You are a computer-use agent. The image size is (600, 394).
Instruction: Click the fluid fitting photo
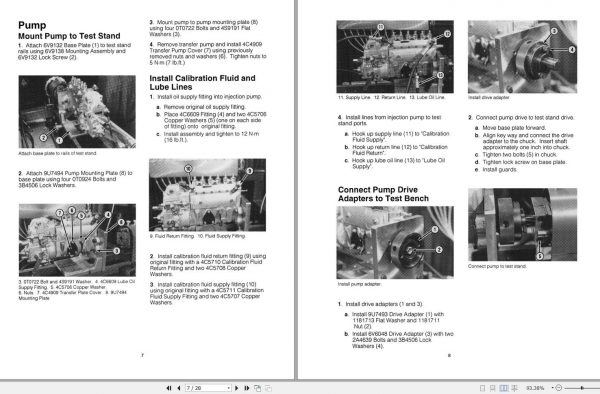click(207, 195)
